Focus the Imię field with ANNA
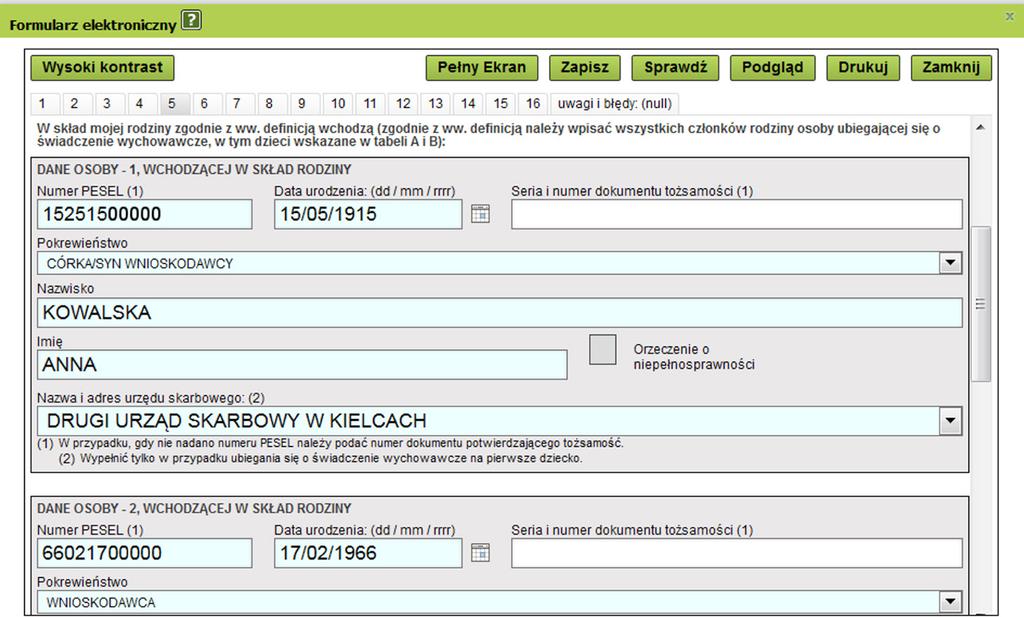Image resolution: width=1024 pixels, height=617 pixels. point(302,364)
